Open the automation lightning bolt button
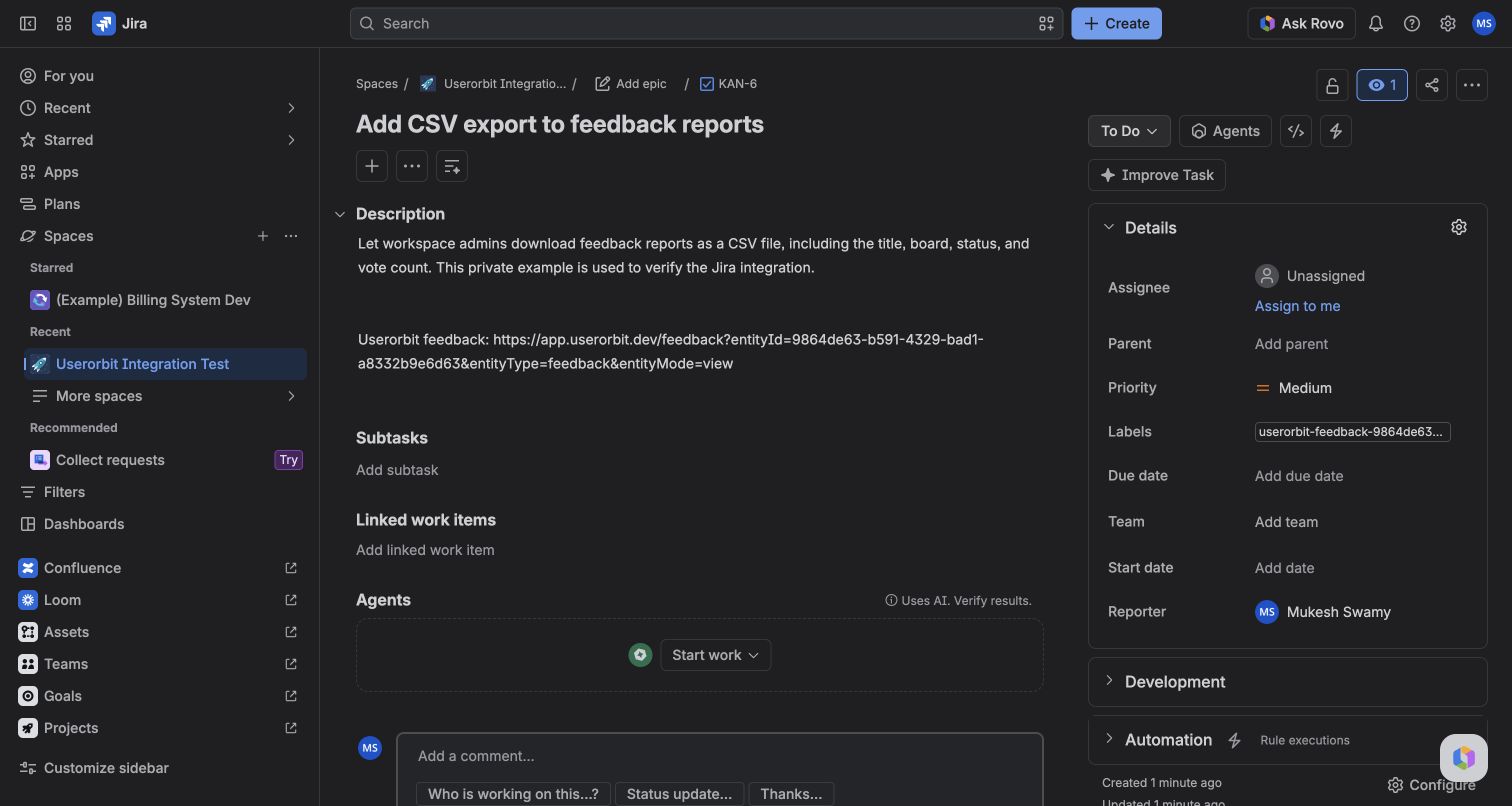This screenshot has height=806, width=1512. (x=1336, y=131)
